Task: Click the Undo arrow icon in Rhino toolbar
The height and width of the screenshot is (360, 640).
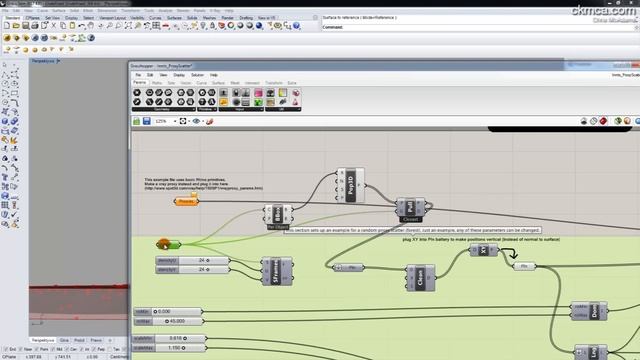Action: 82,26
